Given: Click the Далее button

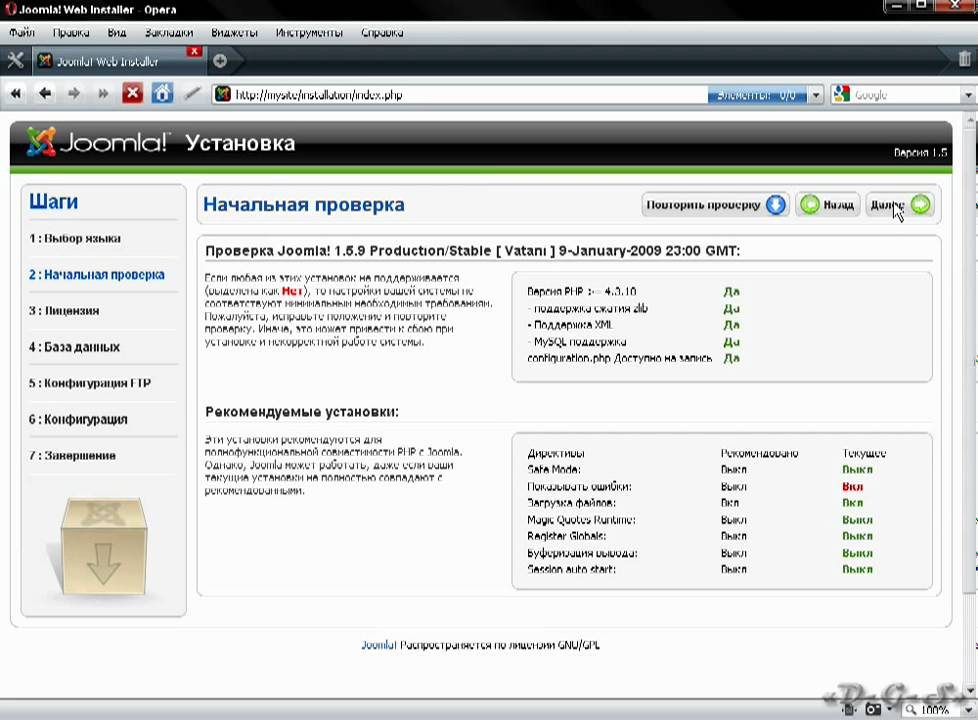Looking at the screenshot, I should point(899,205).
